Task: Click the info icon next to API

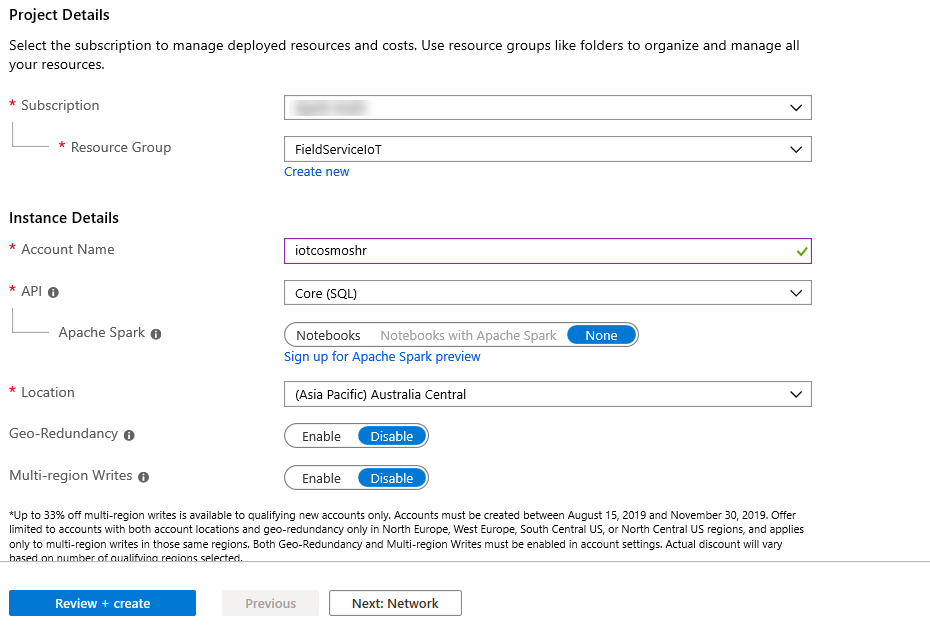Action: (53, 292)
